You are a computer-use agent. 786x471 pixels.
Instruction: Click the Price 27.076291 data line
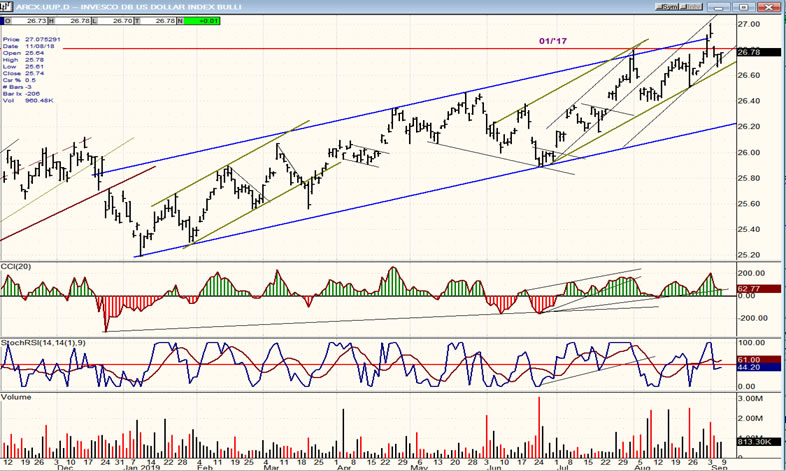coord(31,39)
